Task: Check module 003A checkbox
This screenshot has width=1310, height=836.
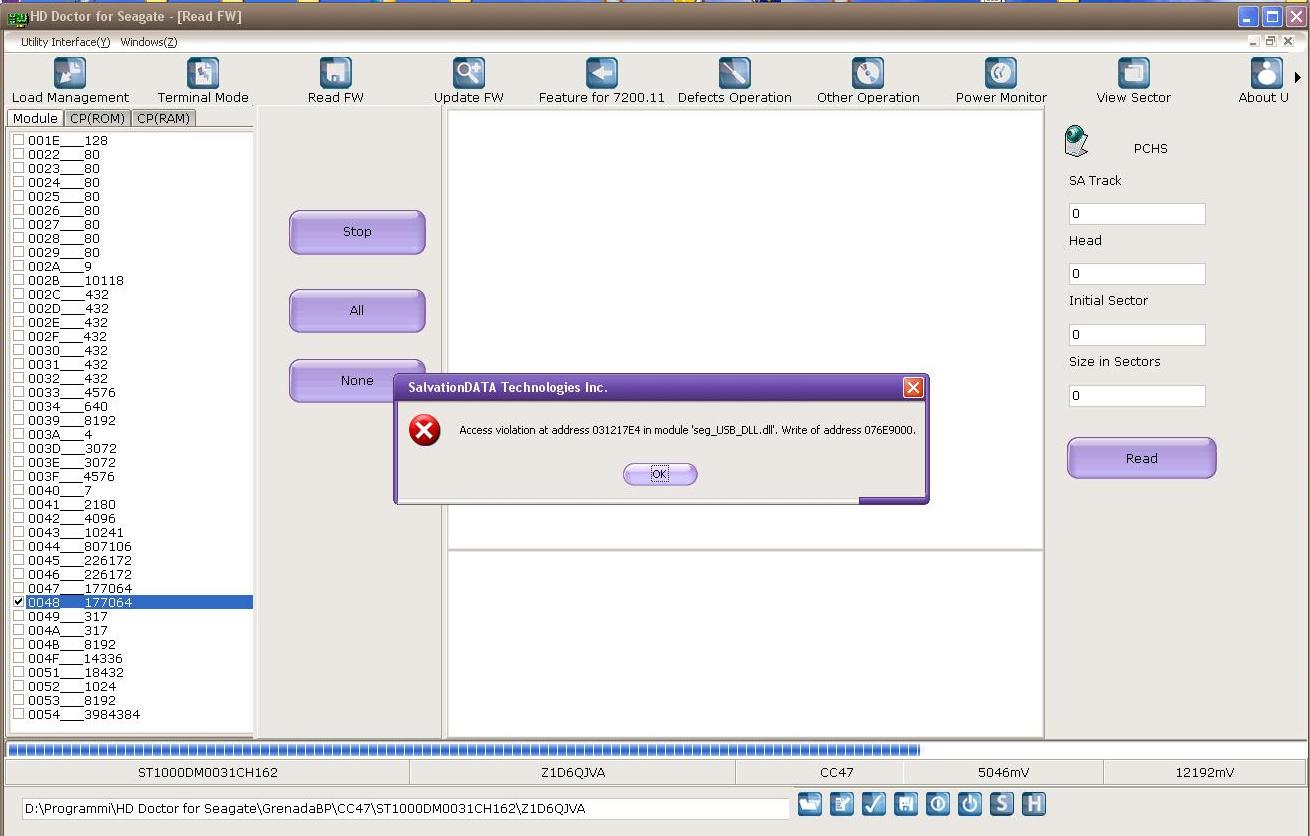Action: (x=18, y=434)
